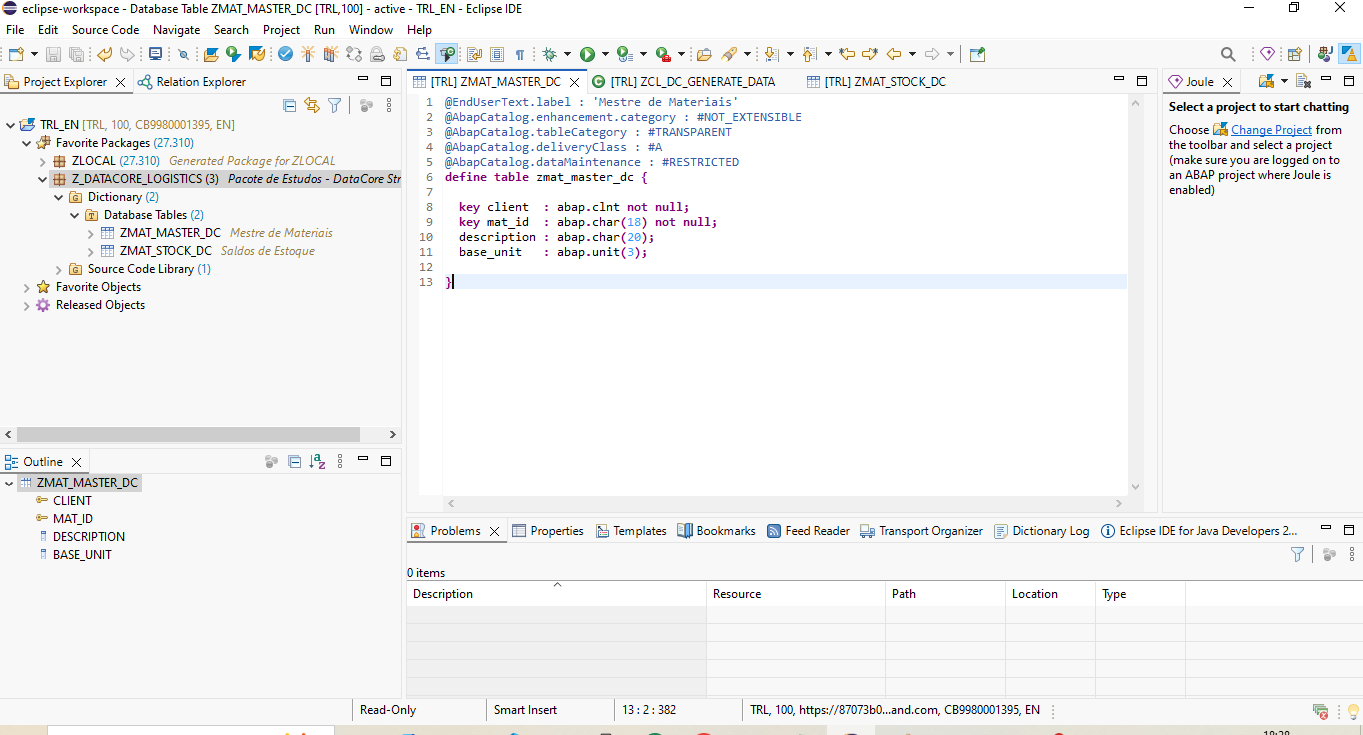The width and height of the screenshot is (1363, 735).
Task: Open the Navigate menu
Action: click(x=176, y=30)
